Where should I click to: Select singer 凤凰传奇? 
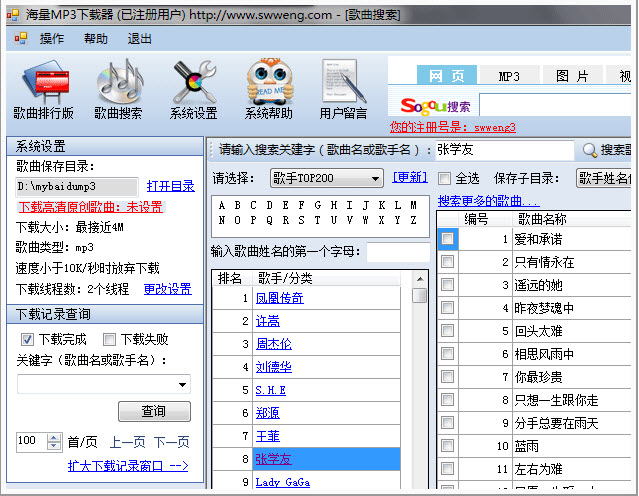click(x=280, y=298)
